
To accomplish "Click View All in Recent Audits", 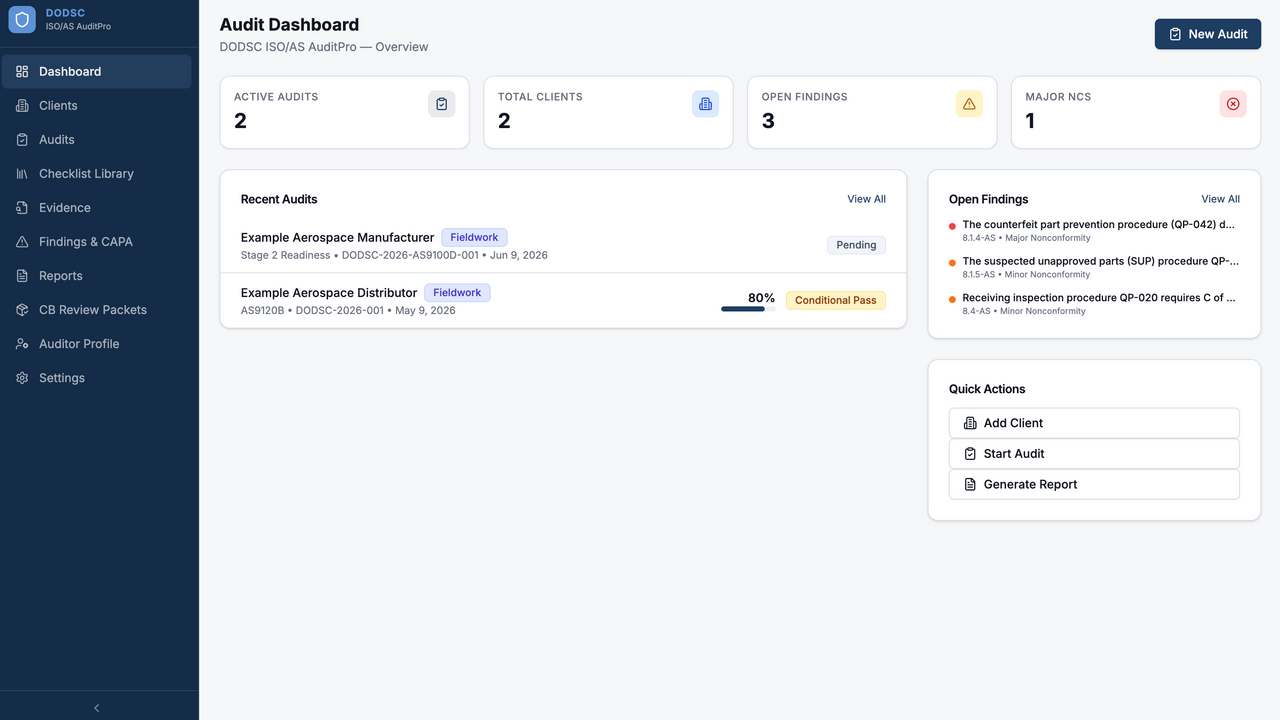I will (866, 199).
